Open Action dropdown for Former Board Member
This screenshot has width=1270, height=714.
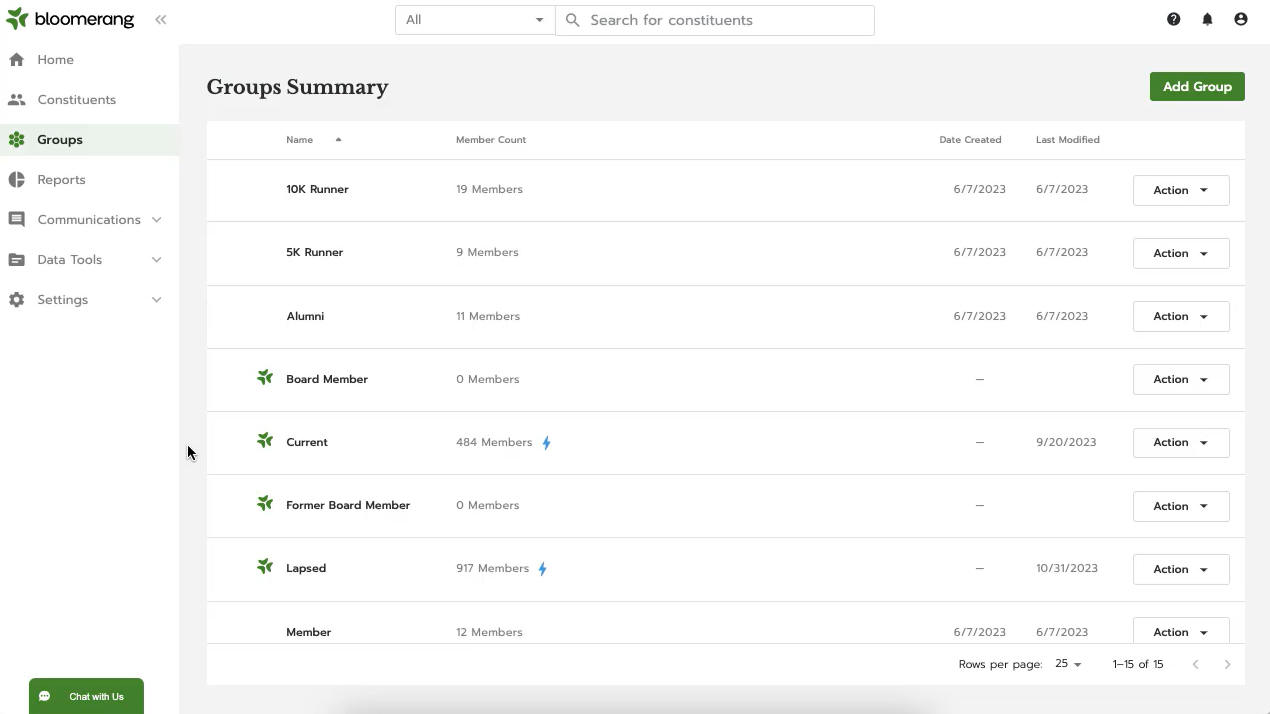pyautogui.click(x=1181, y=506)
